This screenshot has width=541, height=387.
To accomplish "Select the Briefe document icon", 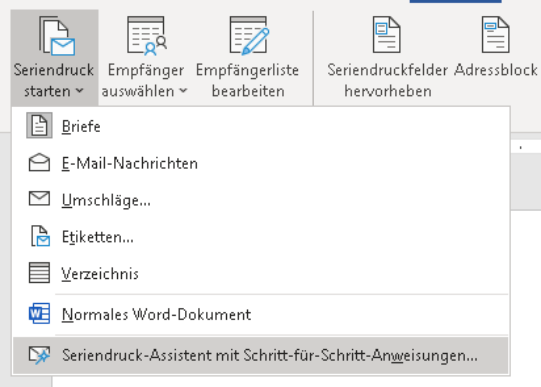I will pyautogui.click(x=39, y=125).
